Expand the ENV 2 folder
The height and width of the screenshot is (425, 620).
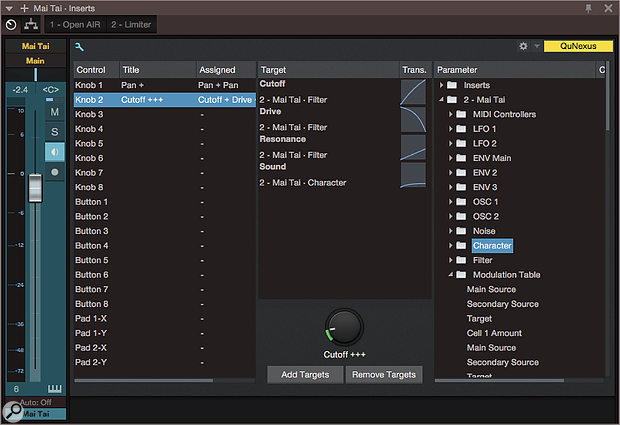click(450, 173)
